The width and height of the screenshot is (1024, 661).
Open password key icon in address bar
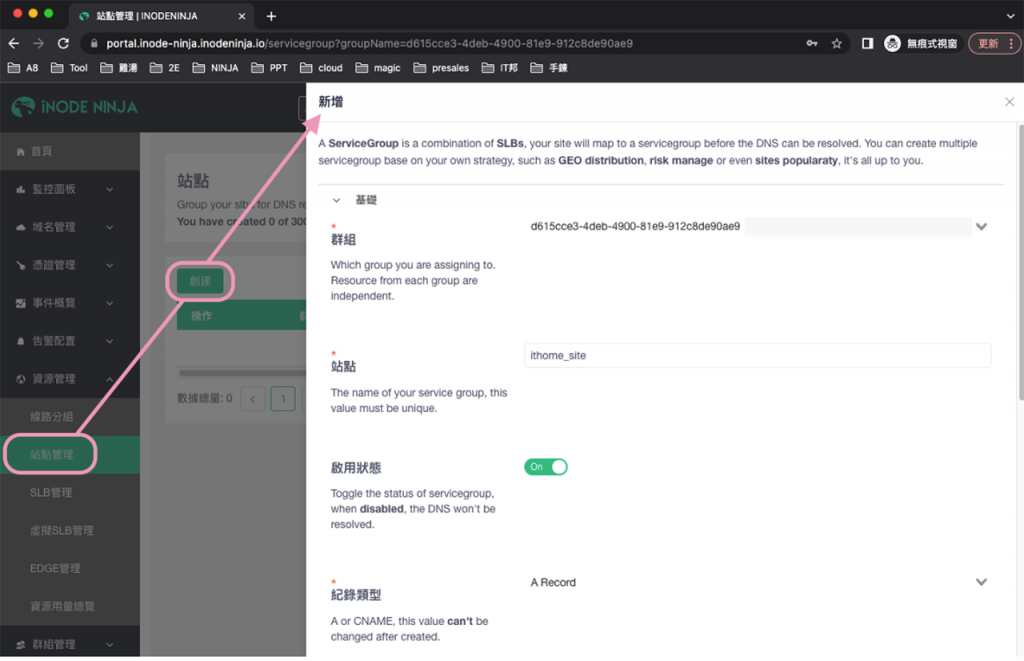(812, 43)
